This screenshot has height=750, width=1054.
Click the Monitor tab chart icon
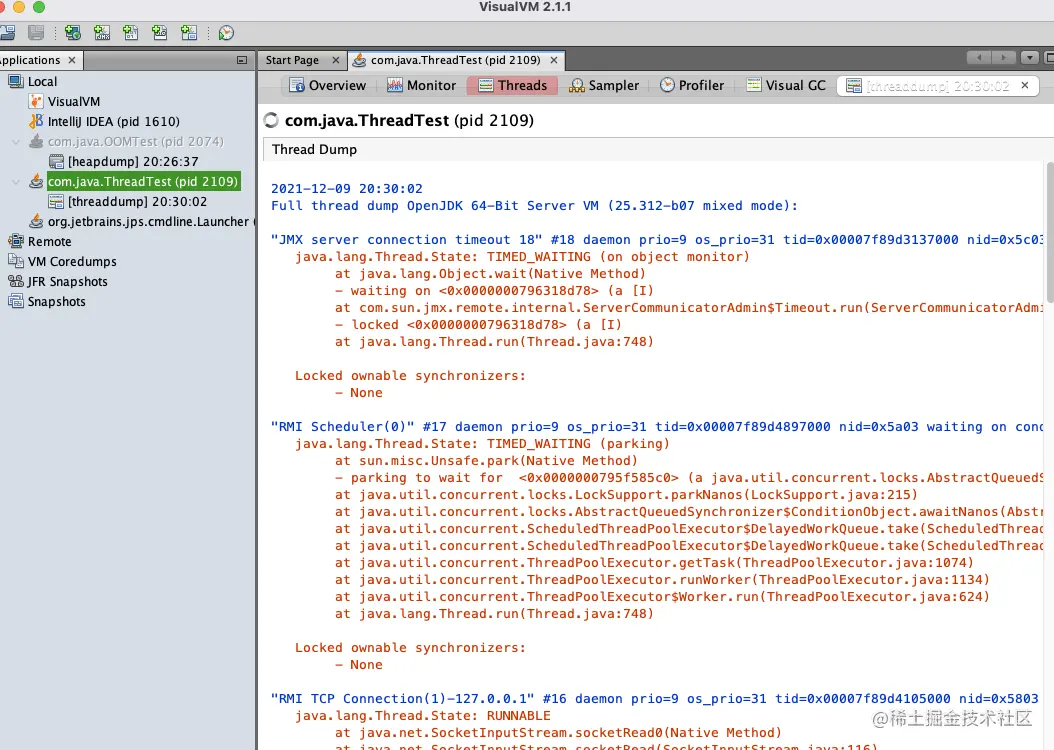click(395, 85)
